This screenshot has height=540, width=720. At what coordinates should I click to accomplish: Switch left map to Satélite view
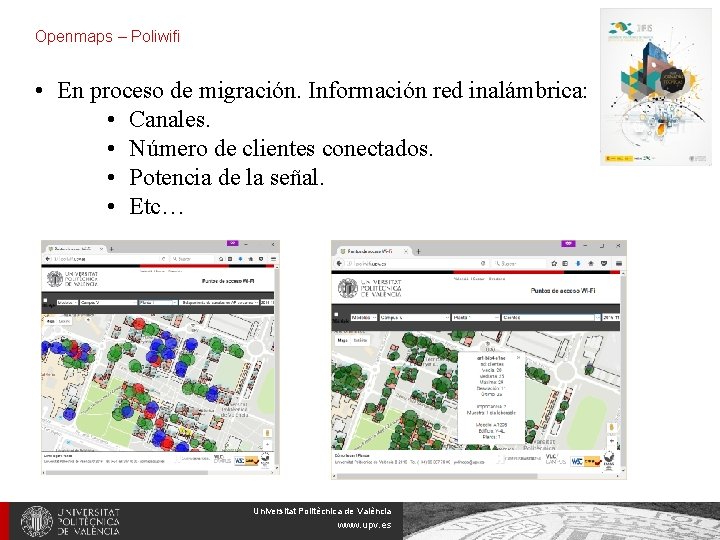point(65,321)
